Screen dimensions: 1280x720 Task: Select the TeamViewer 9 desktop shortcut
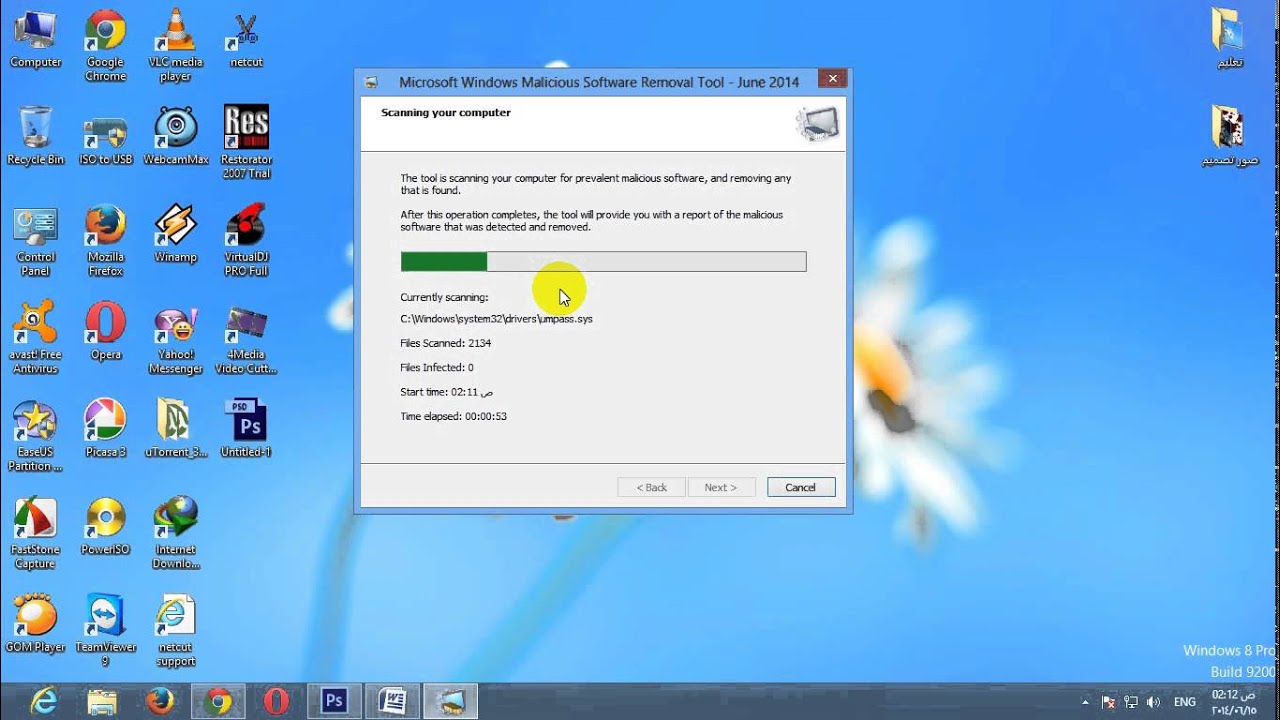[105, 630]
